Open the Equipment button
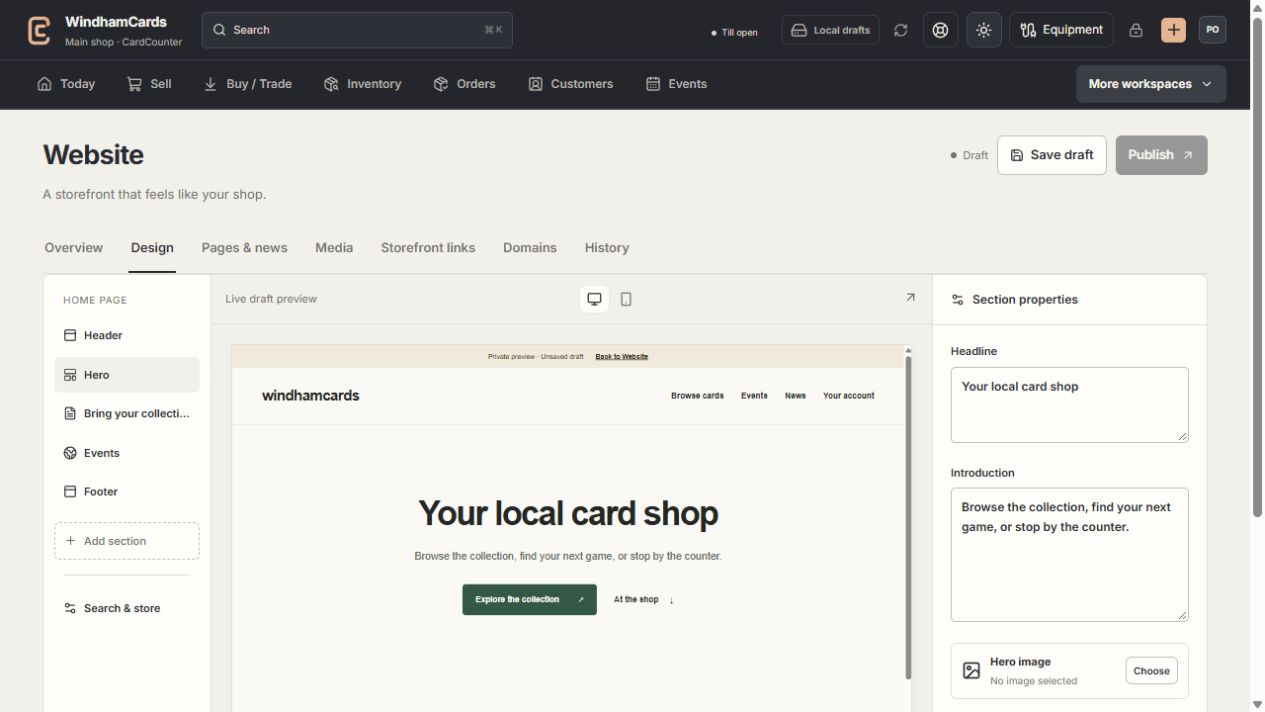 point(1061,30)
